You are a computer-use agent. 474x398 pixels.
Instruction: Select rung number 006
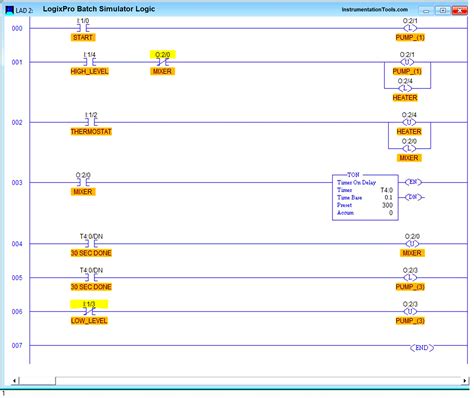(17, 312)
